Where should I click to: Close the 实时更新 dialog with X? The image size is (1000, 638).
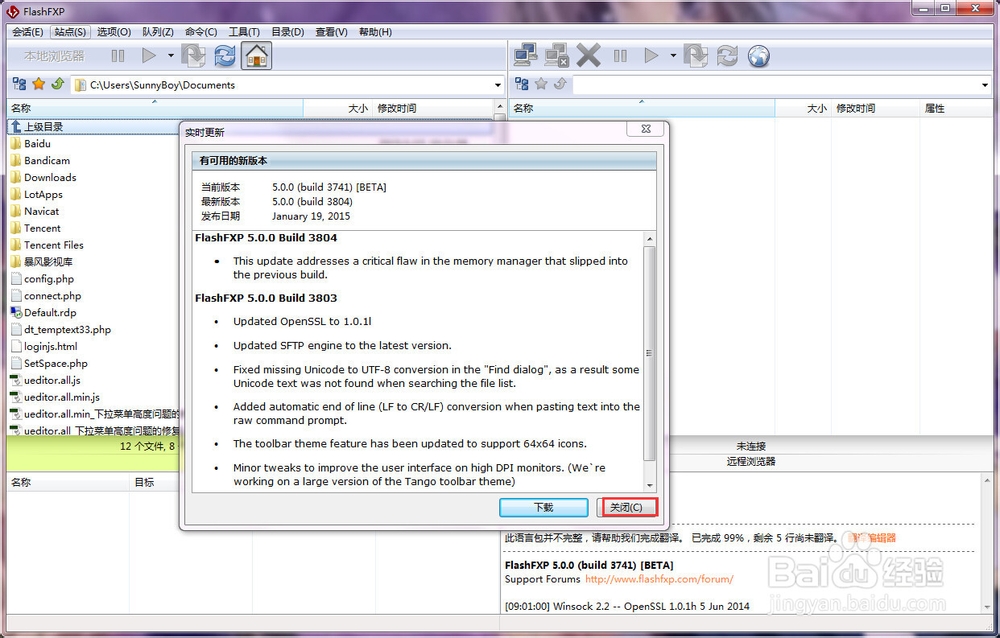[x=645, y=129]
